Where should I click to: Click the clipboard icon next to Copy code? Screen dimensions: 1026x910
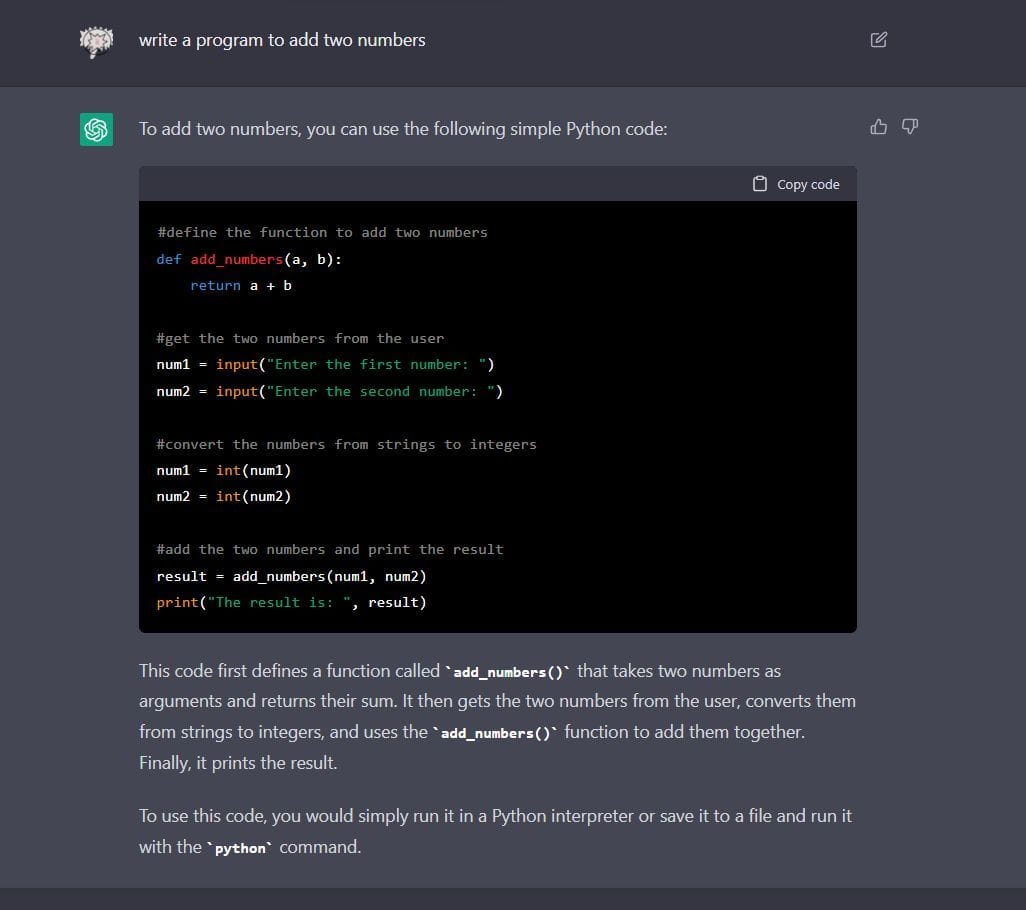pos(761,184)
